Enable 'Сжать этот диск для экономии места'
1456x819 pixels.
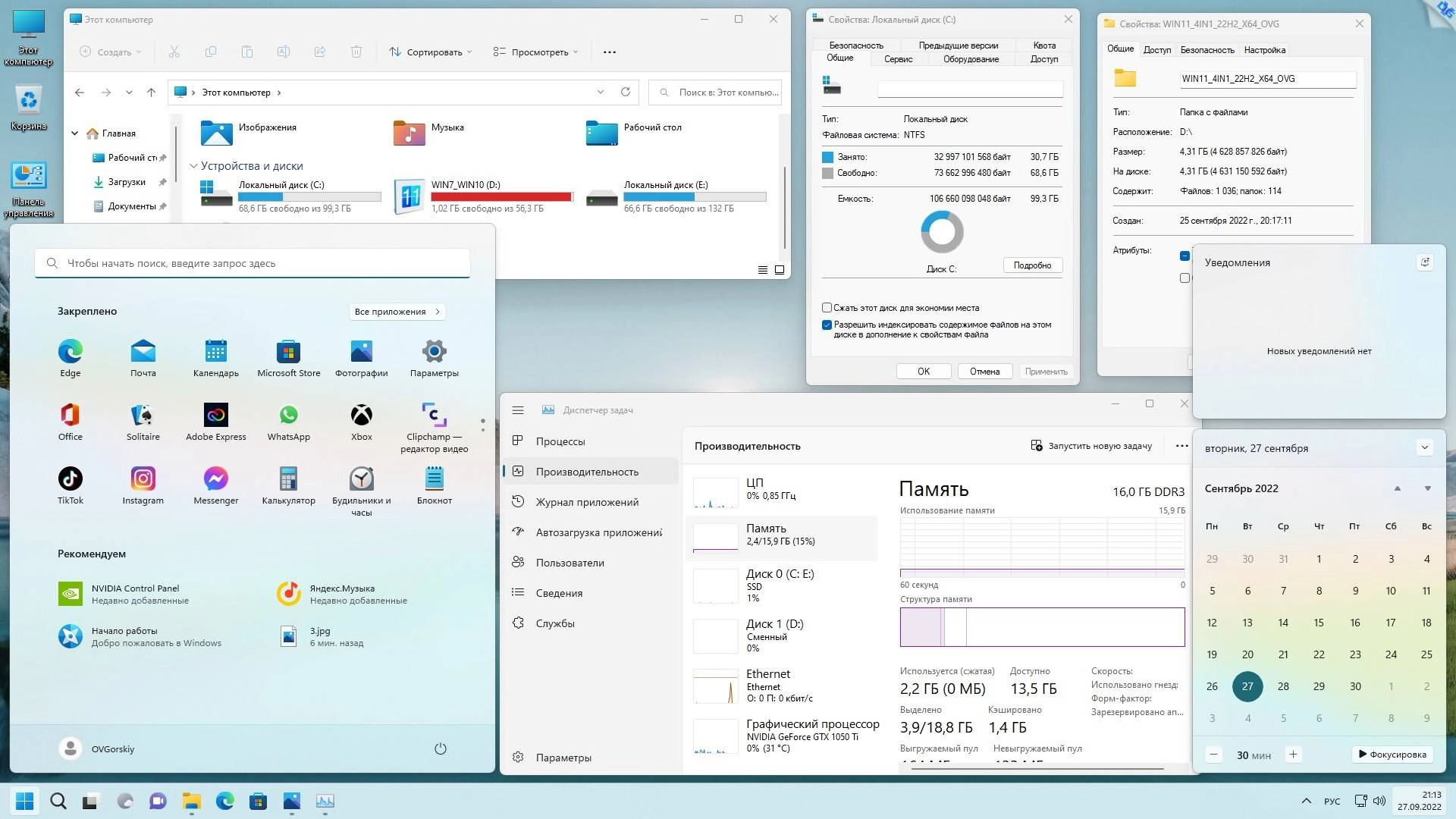[827, 307]
